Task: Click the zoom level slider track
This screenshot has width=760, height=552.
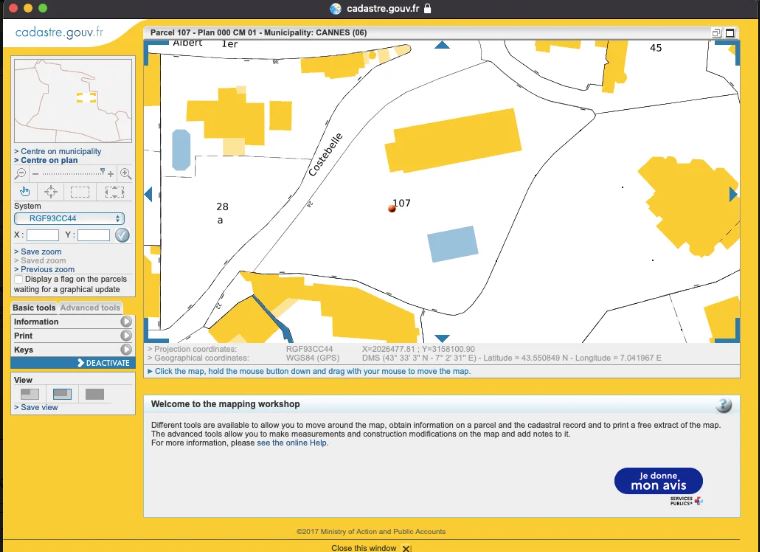Action: [68, 173]
